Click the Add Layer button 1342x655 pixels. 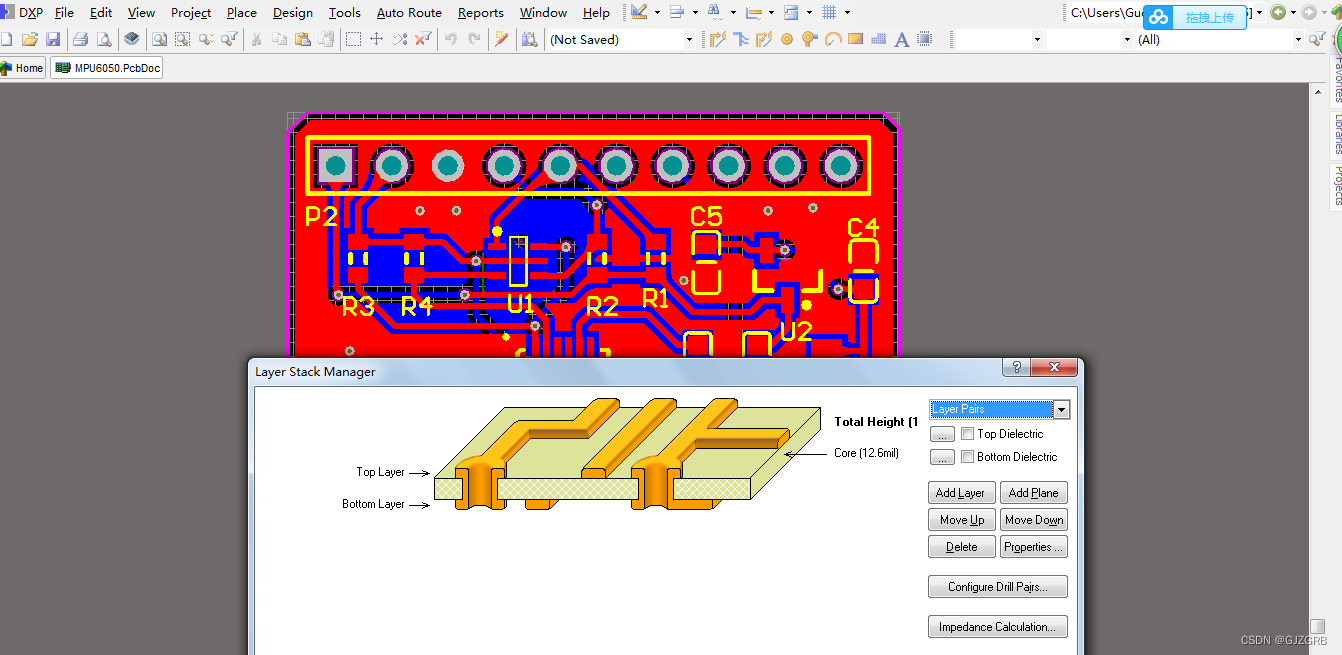[961, 492]
